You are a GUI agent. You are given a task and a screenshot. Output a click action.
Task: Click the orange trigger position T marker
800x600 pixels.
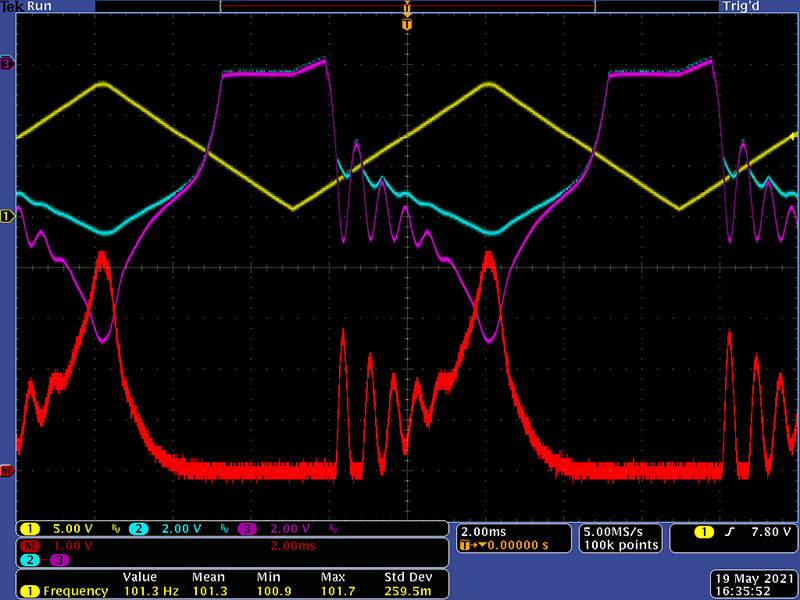pyautogui.click(x=406, y=24)
